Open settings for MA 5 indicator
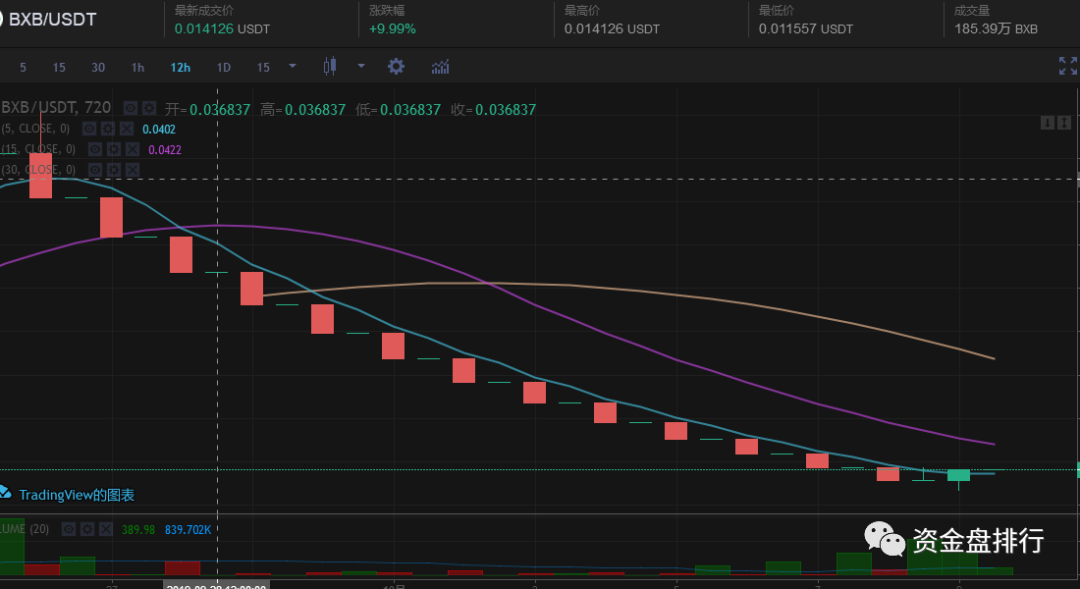Viewport: 1080px width, 589px height. tap(107, 129)
